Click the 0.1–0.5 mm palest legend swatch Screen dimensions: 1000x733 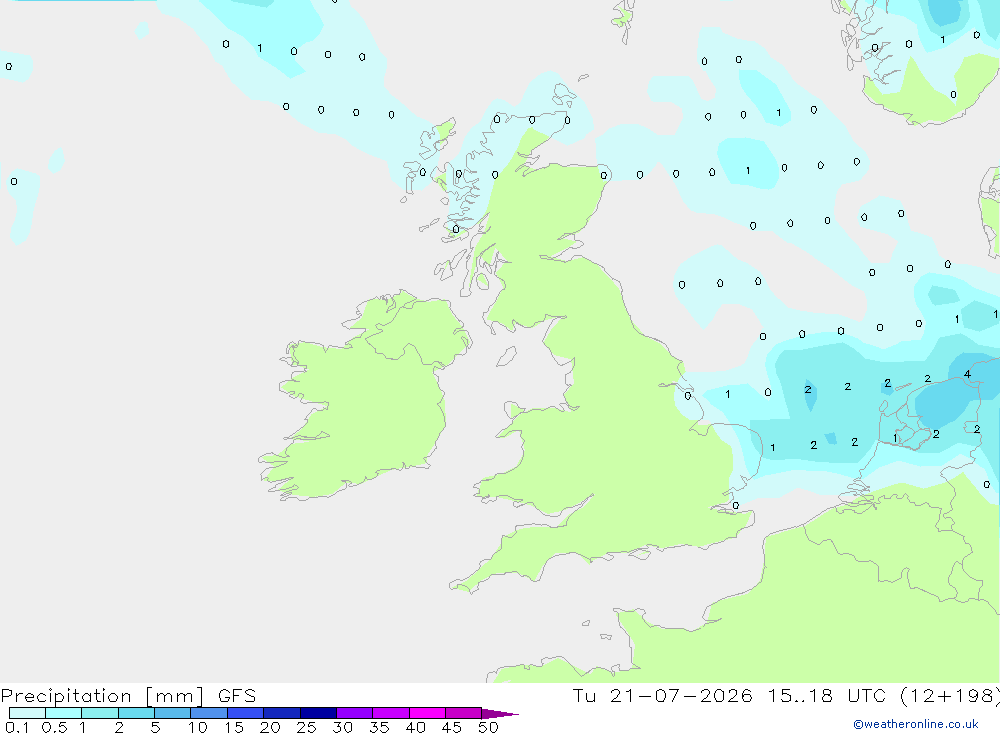coord(27,713)
